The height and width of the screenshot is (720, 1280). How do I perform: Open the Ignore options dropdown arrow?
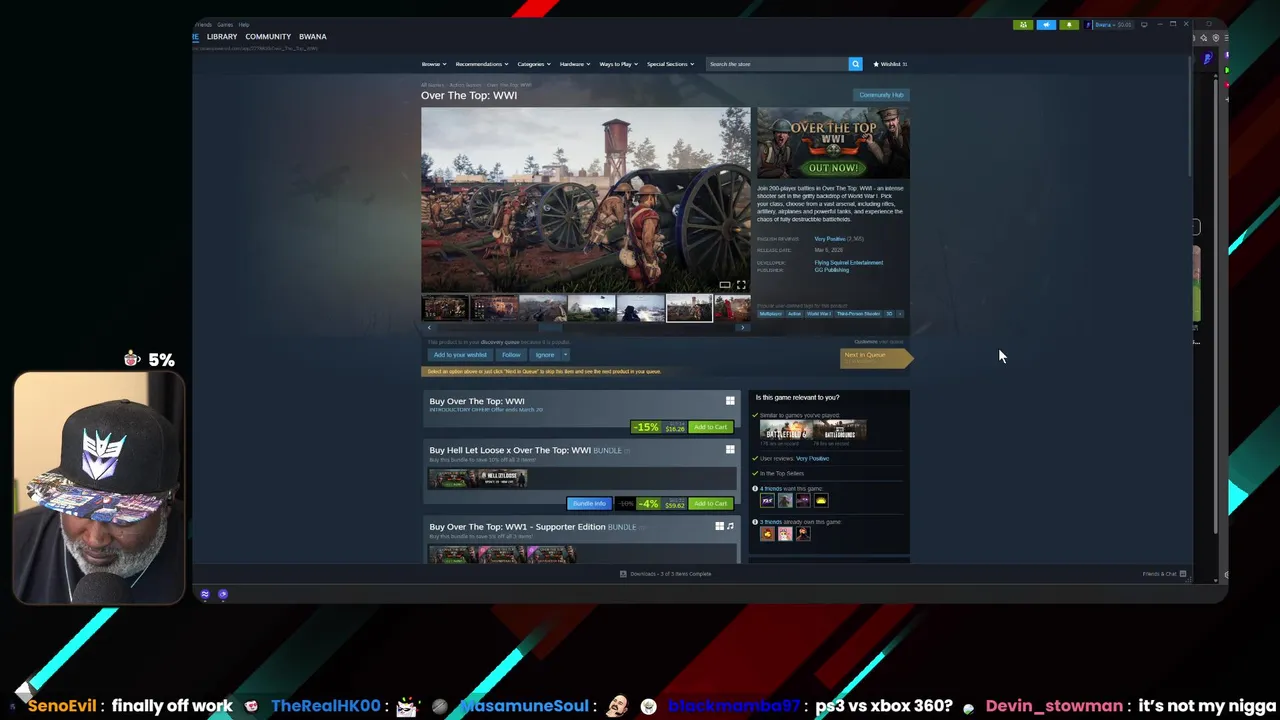coord(565,355)
